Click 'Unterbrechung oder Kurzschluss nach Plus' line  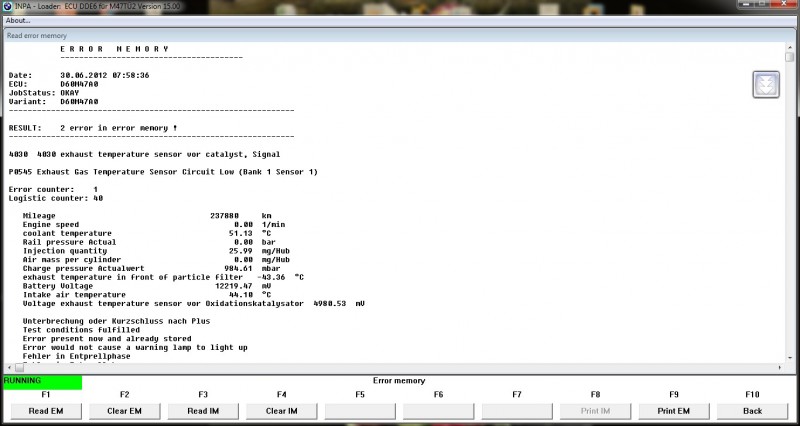[116, 321]
